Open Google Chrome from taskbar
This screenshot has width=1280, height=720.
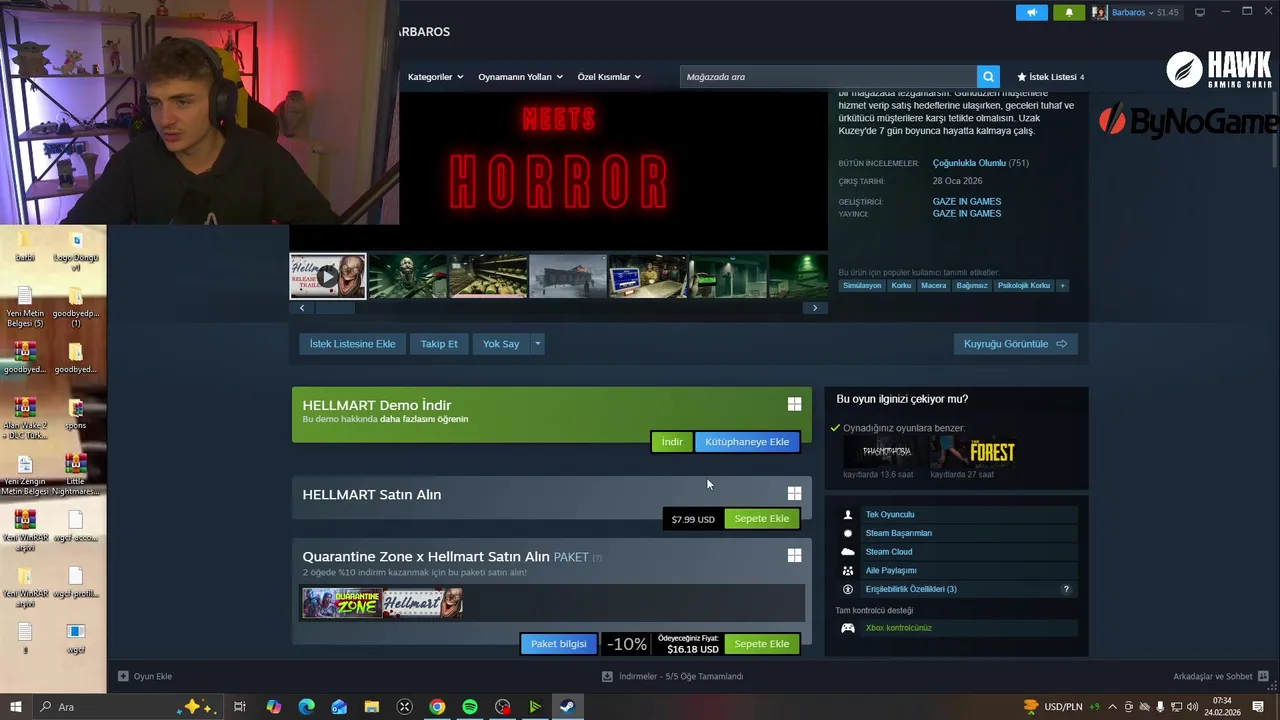tap(437, 707)
